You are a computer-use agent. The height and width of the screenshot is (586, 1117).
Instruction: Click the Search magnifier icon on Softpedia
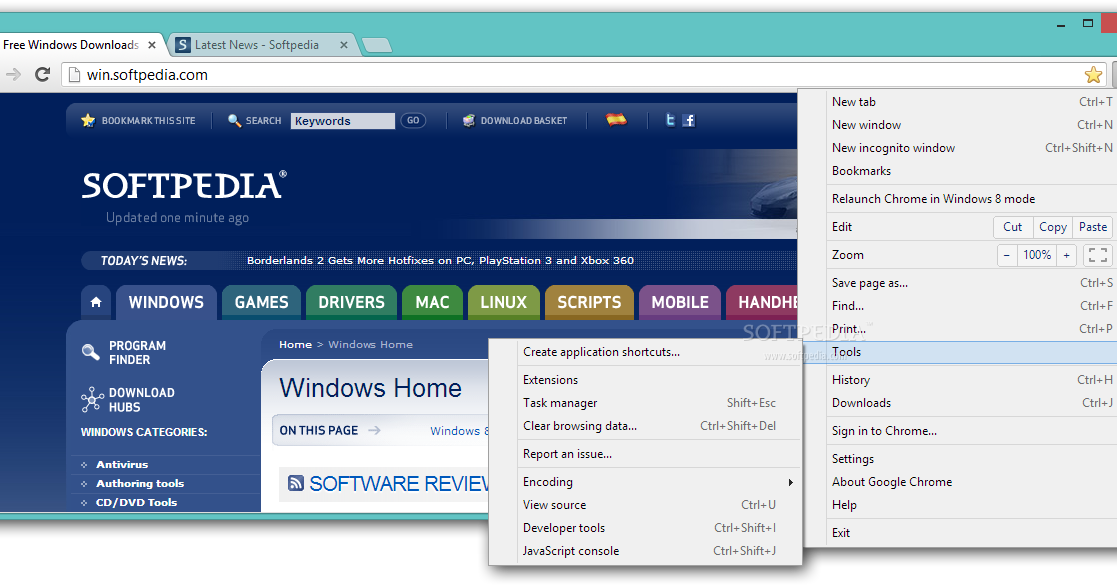(x=234, y=120)
